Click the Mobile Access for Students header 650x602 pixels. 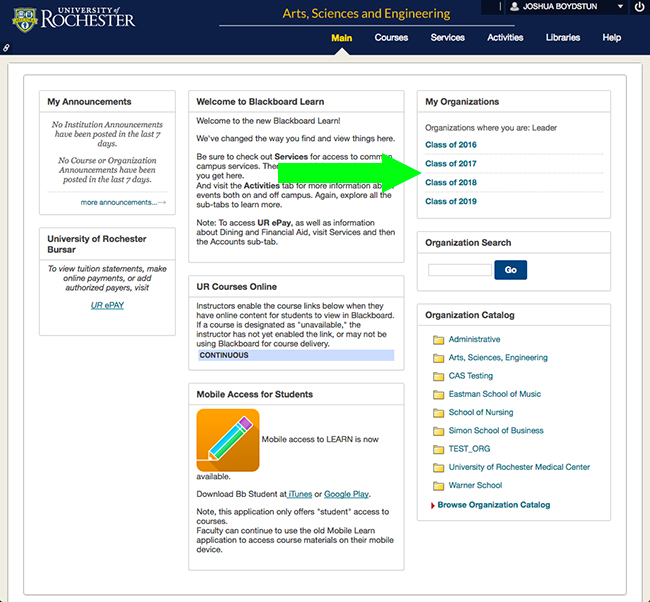296,394
